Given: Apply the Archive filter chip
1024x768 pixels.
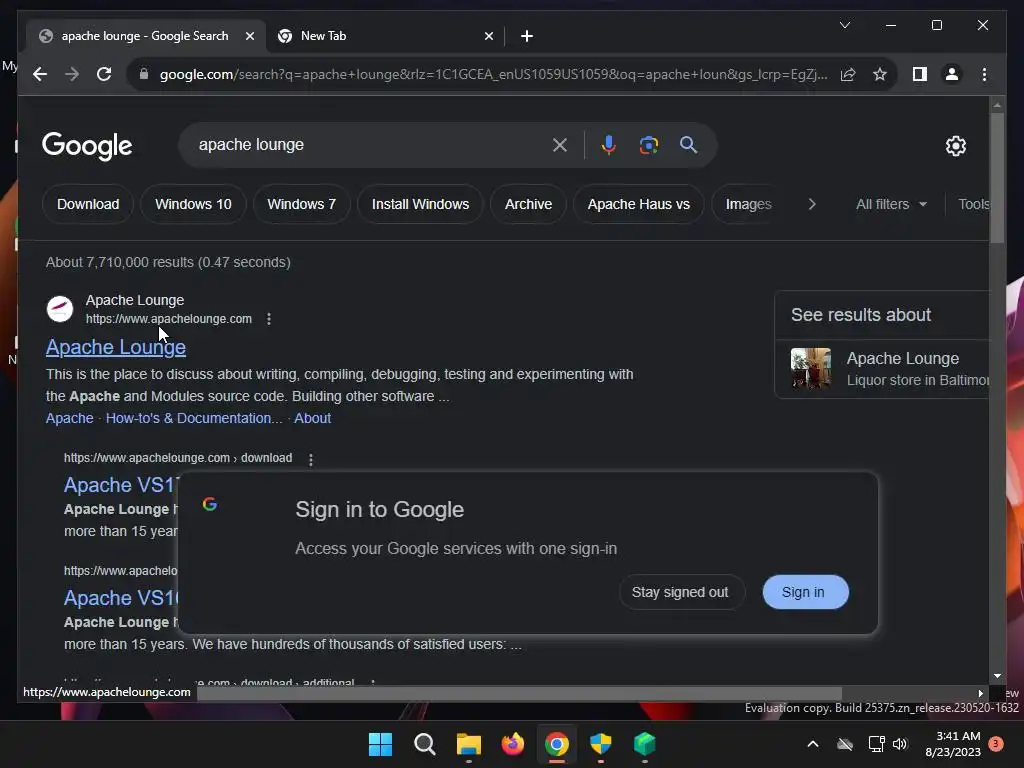Looking at the screenshot, I should coord(528,204).
